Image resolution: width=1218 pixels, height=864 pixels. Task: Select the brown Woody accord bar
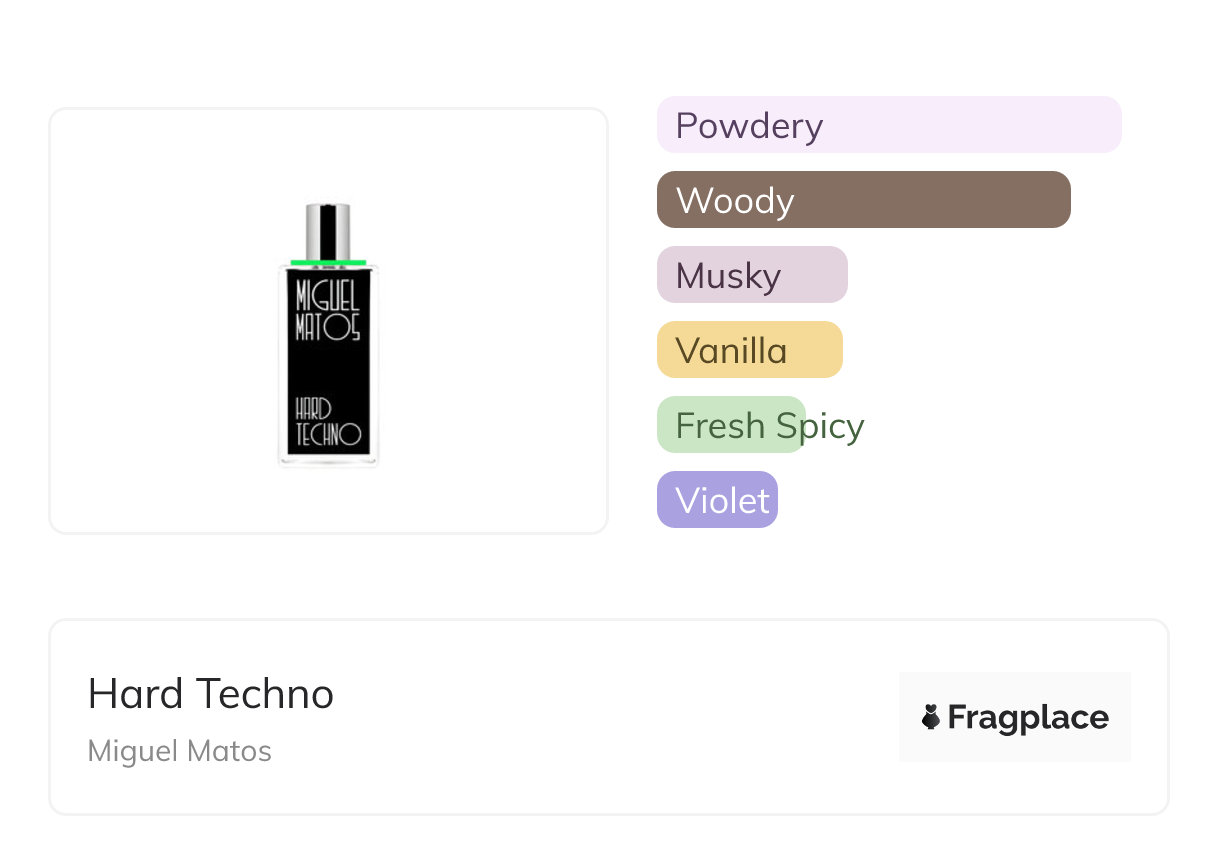pyautogui.click(x=863, y=200)
